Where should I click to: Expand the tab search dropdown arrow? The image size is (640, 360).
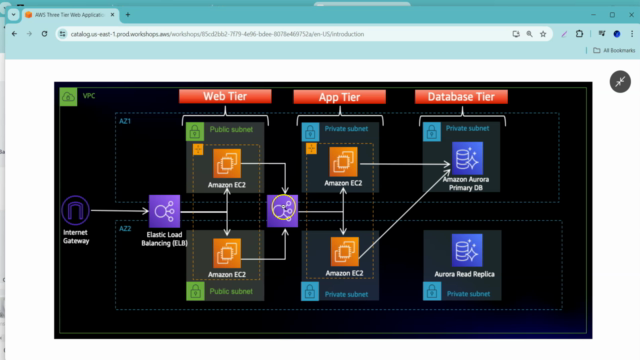(13, 15)
